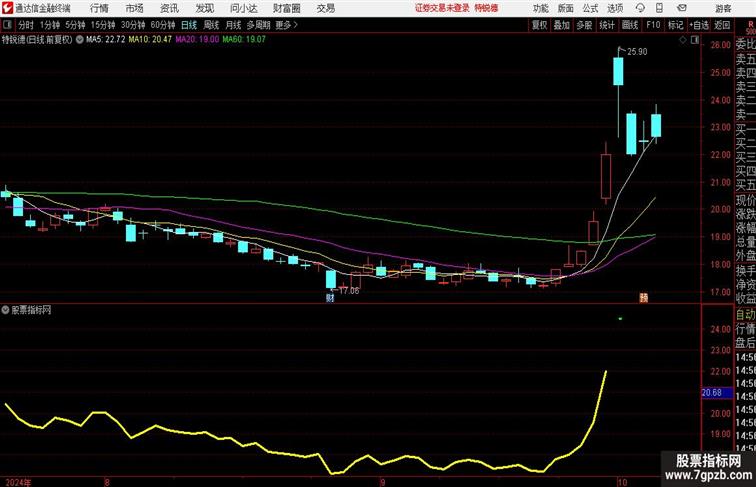Screen dimensions: 756x487
Task: Switch to 月线 monthly period
Action: point(233,25)
